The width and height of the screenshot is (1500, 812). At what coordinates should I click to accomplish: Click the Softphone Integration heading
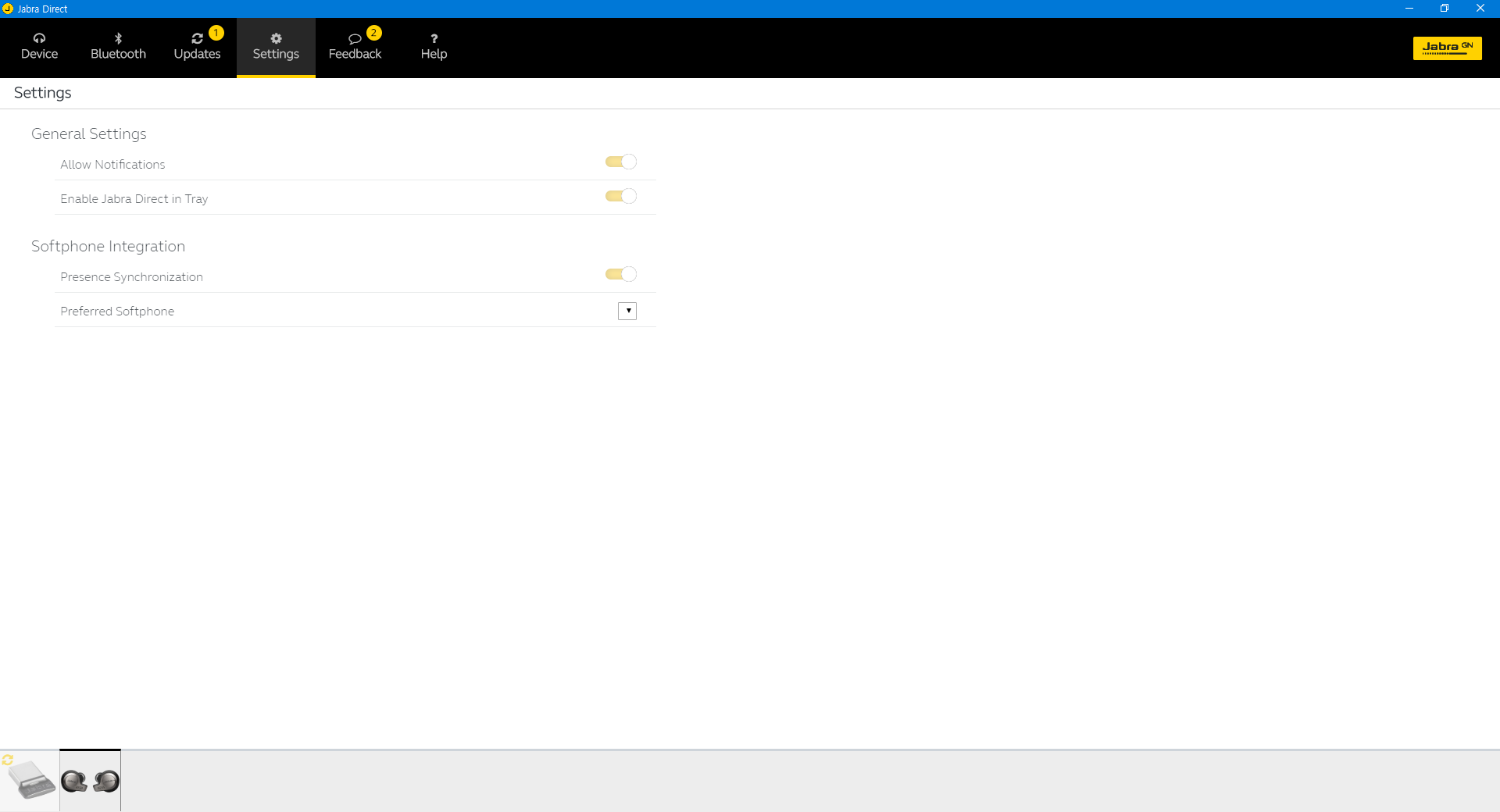(x=108, y=246)
